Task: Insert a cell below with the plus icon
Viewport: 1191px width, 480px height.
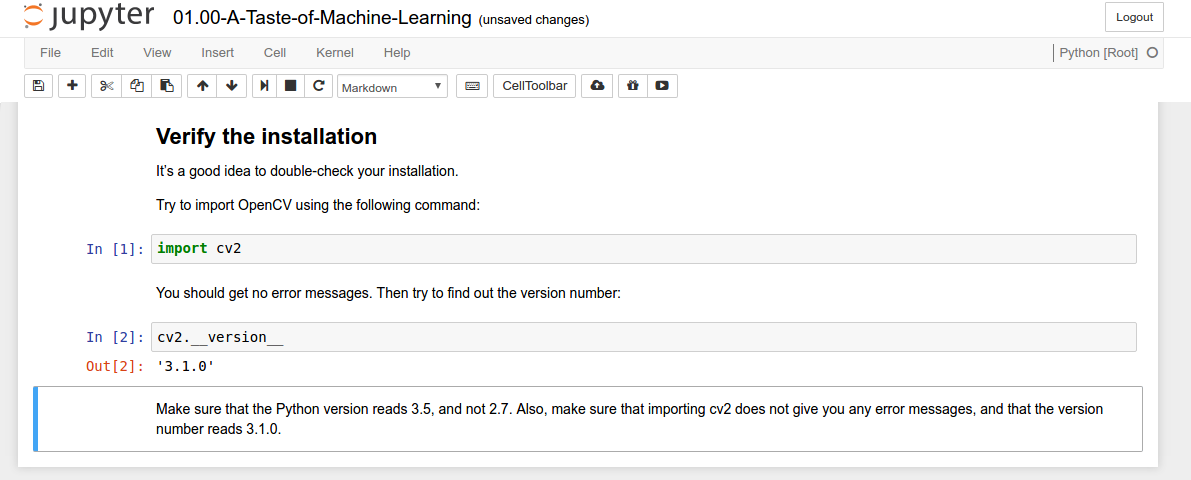Action: point(72,86)
